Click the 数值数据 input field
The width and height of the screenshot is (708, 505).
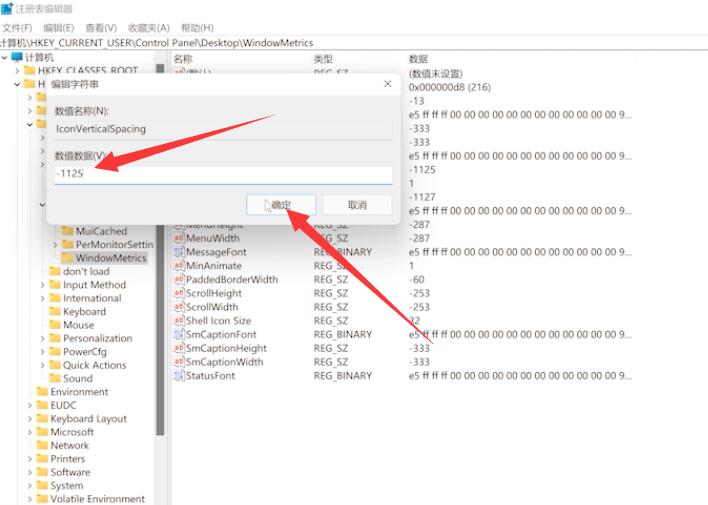[223, 175]
